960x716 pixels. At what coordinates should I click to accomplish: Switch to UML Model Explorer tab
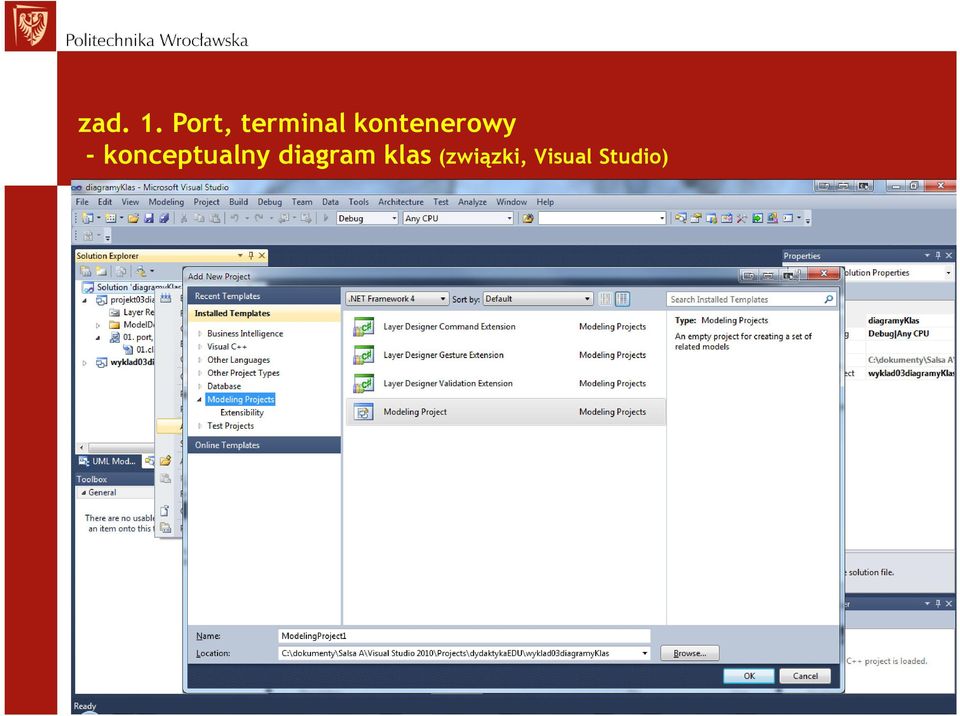(x=108, y=461)
